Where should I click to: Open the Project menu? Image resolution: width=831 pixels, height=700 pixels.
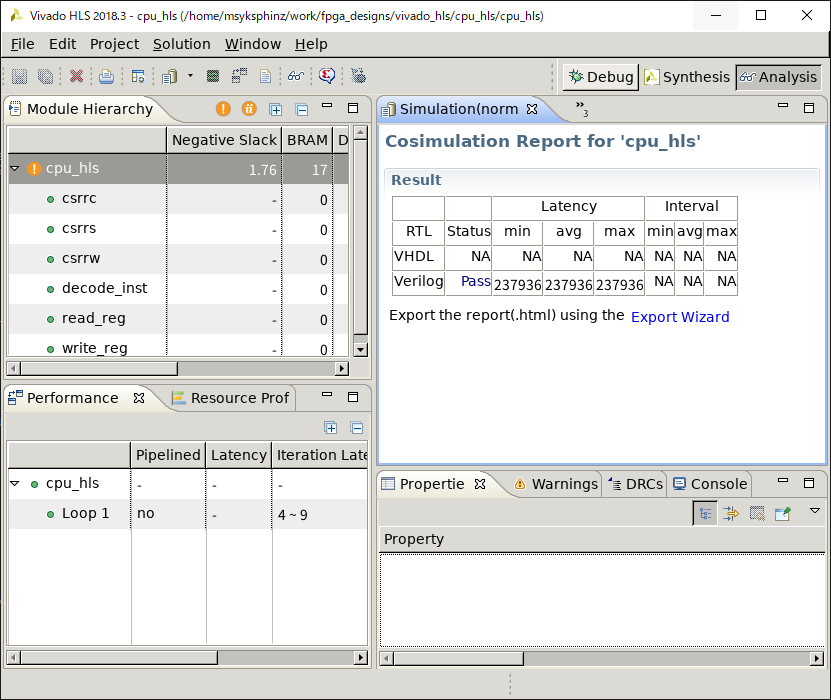[x=114, y=44]
